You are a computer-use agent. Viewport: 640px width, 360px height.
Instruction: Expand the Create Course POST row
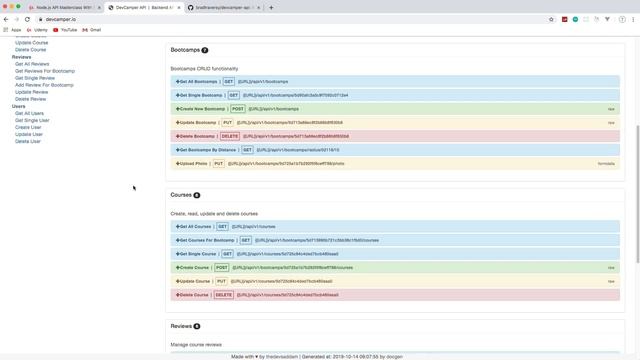pos(395,267)
